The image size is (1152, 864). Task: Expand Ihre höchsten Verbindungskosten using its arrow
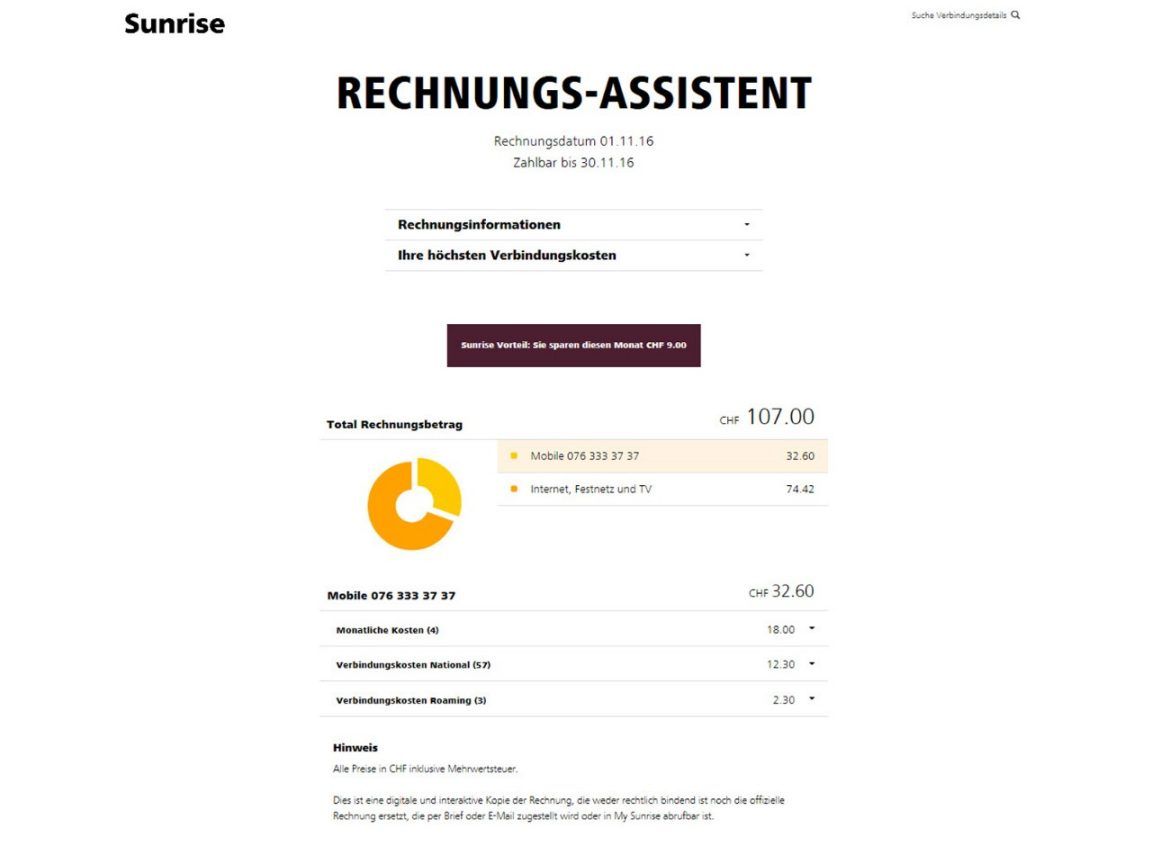tap(746, 255)
